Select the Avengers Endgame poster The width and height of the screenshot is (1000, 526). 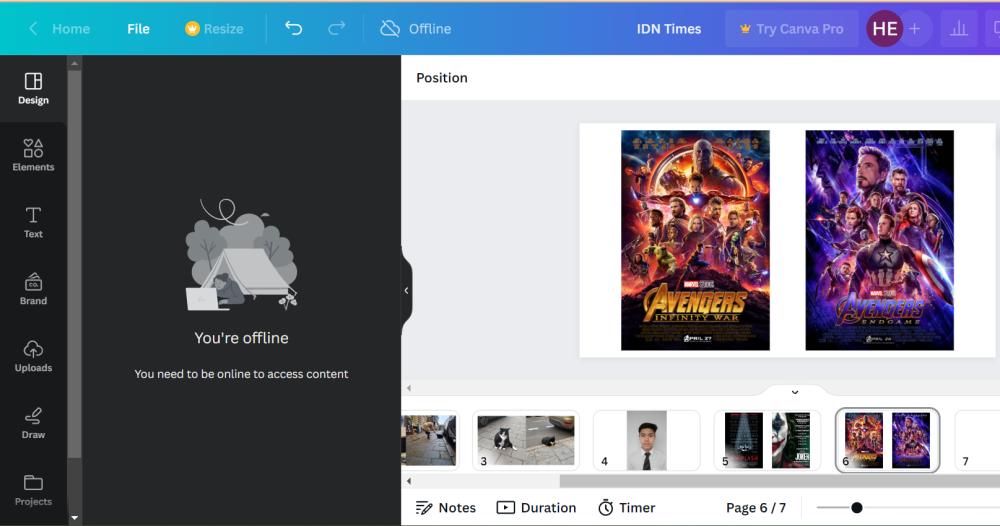click(x=879, y=240)
